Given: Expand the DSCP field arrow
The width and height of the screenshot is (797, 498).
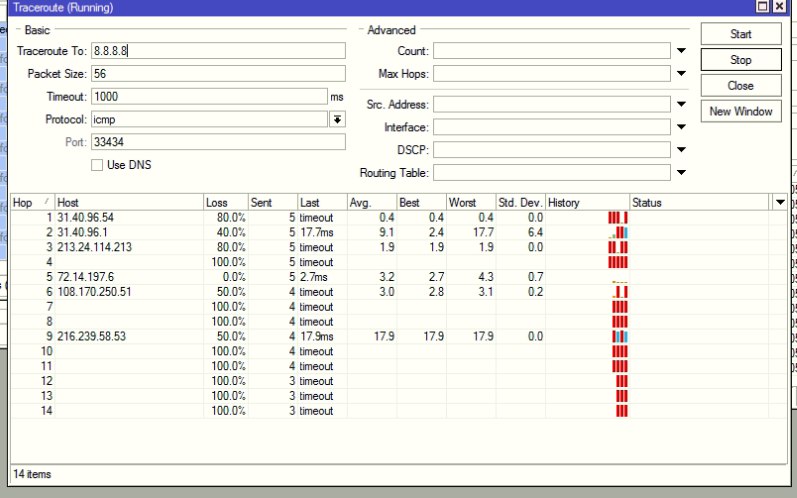Looking at the screenshot, I should 681,150.
